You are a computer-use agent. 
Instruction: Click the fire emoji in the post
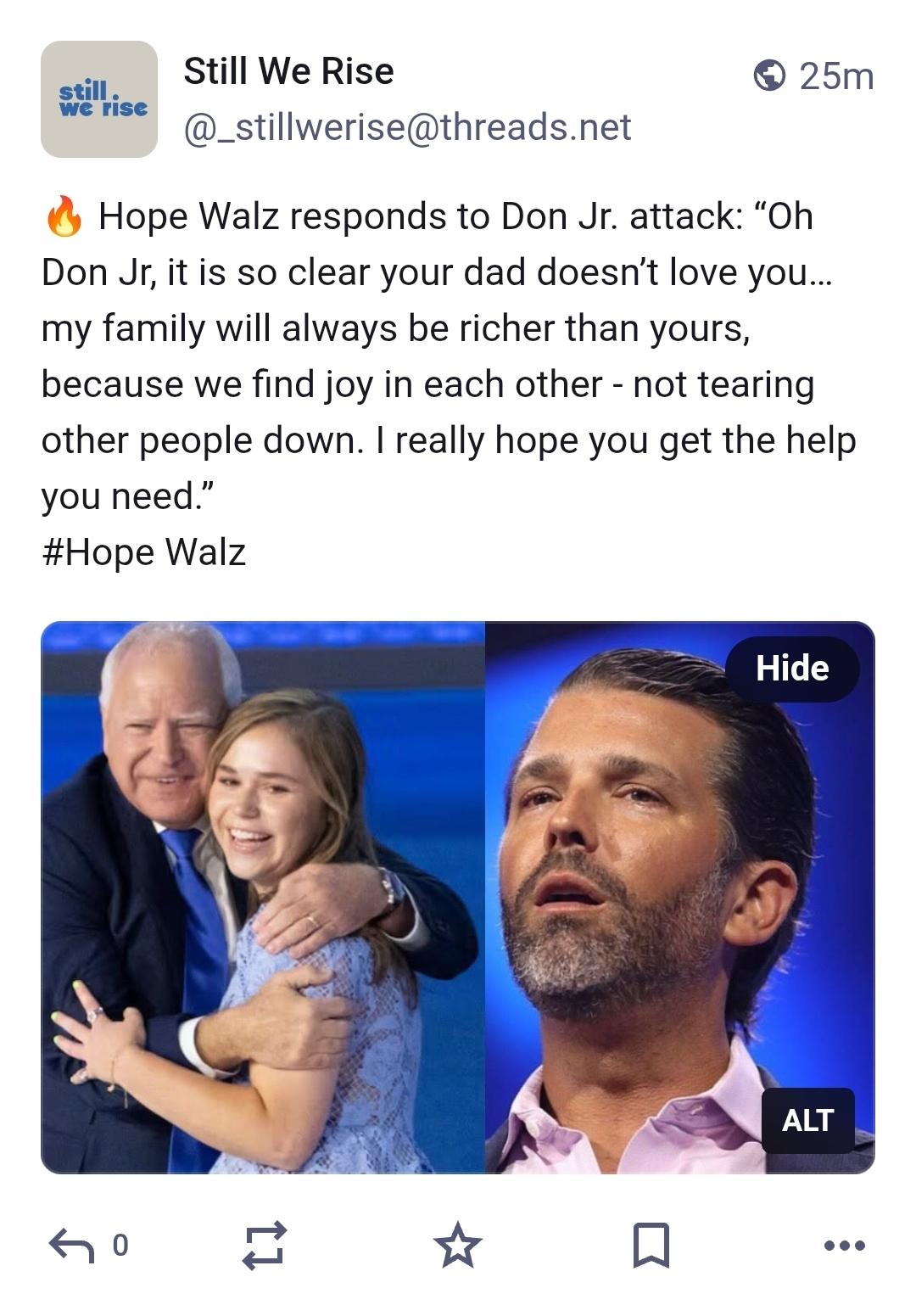click(x=64, y=216)
